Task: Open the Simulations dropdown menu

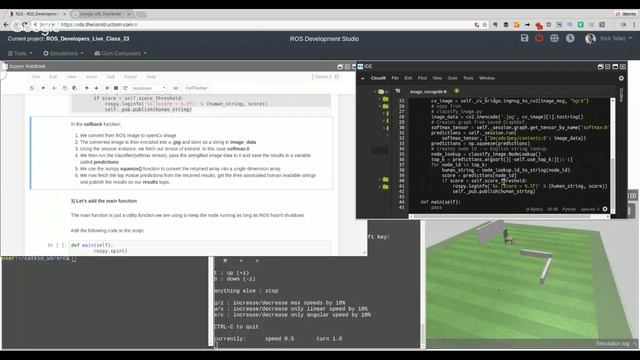Action: pos(63,53)
